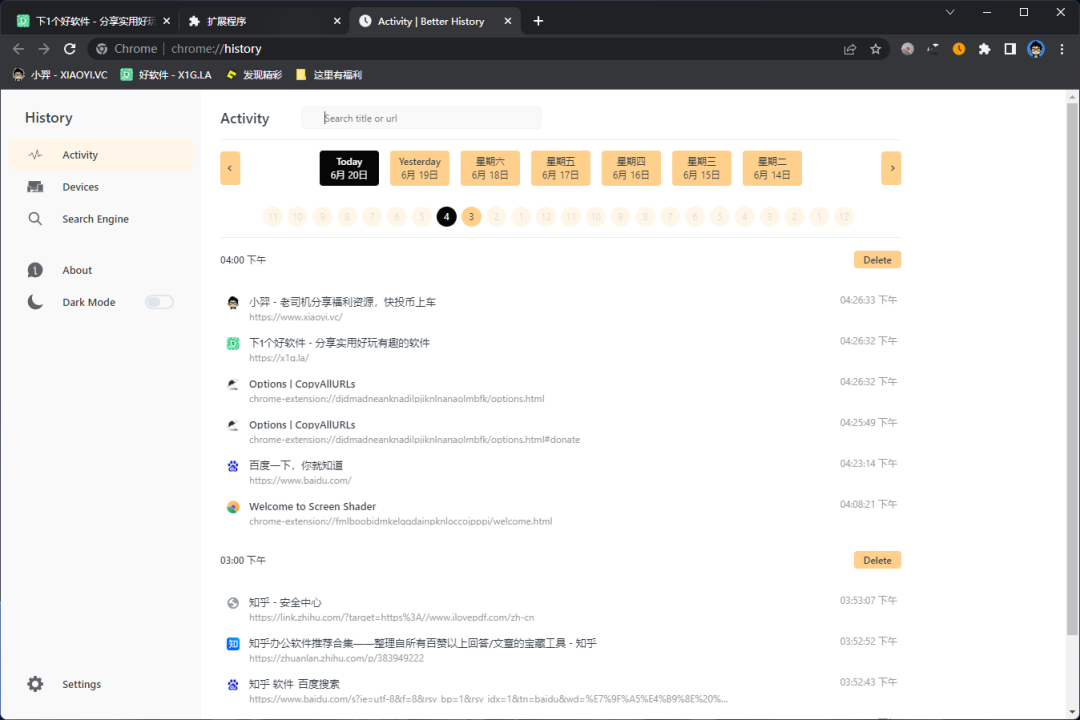This screenshot has width=1080, height=720.
Task: Go to previous dates with left arrow
Action: tap(230, 168)
